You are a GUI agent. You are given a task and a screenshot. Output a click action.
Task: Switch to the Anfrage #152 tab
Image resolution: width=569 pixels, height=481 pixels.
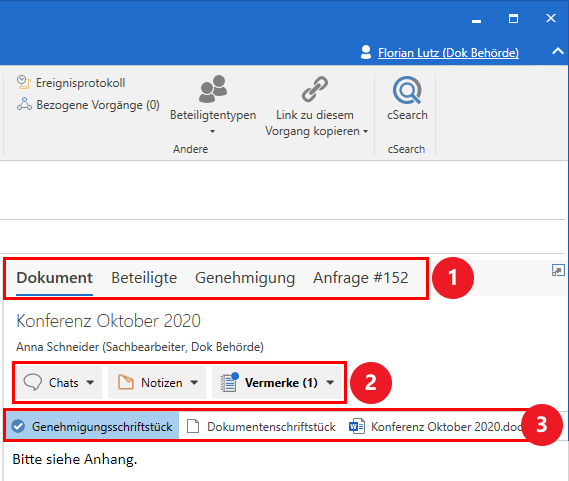click(x=361, y=278)
